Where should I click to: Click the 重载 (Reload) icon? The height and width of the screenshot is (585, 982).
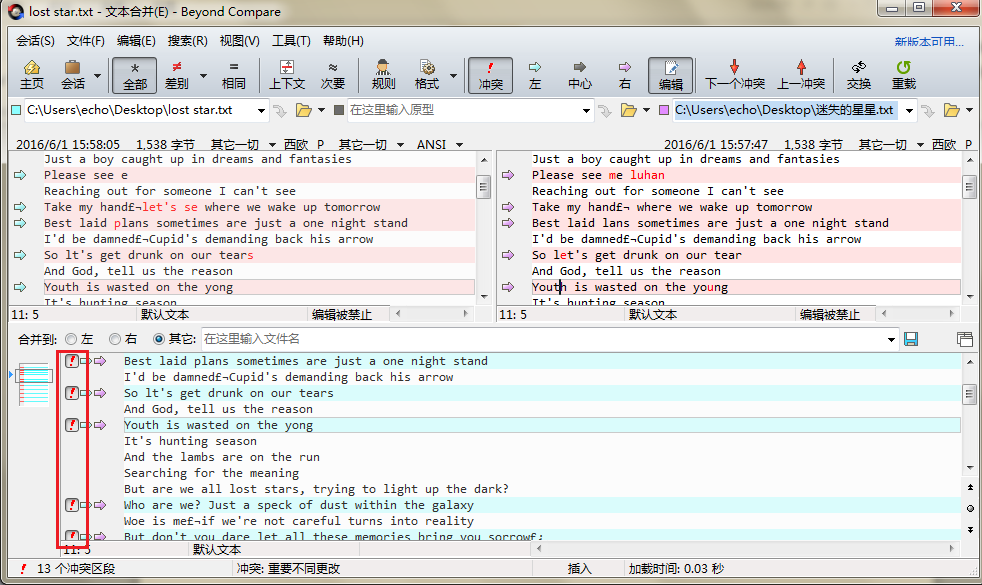[903, 75]
